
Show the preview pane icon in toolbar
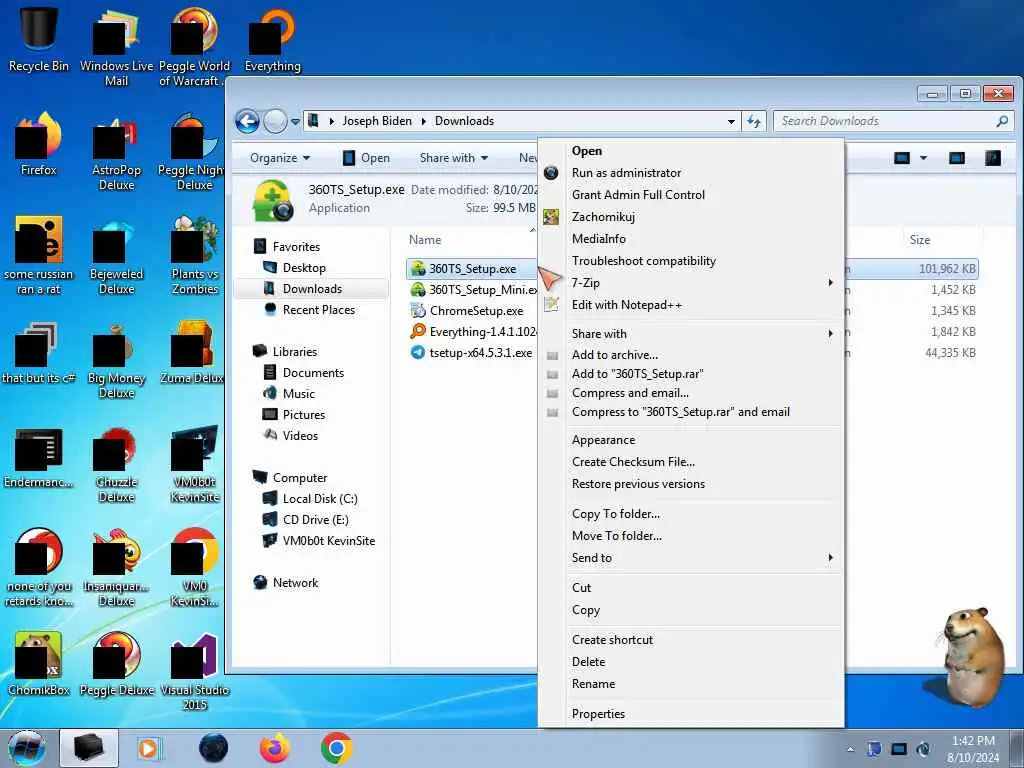957,158
